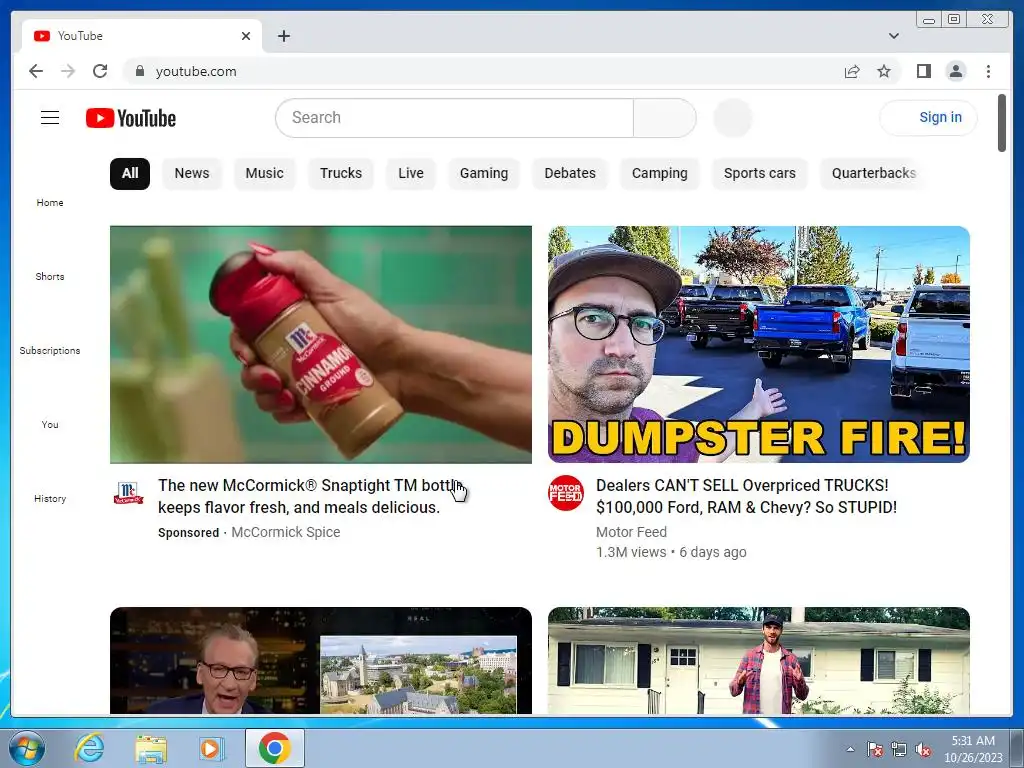Screen dimensions: 1024x768
Task: Click the muted volume tray icon
Action: [x=923, y=749]
